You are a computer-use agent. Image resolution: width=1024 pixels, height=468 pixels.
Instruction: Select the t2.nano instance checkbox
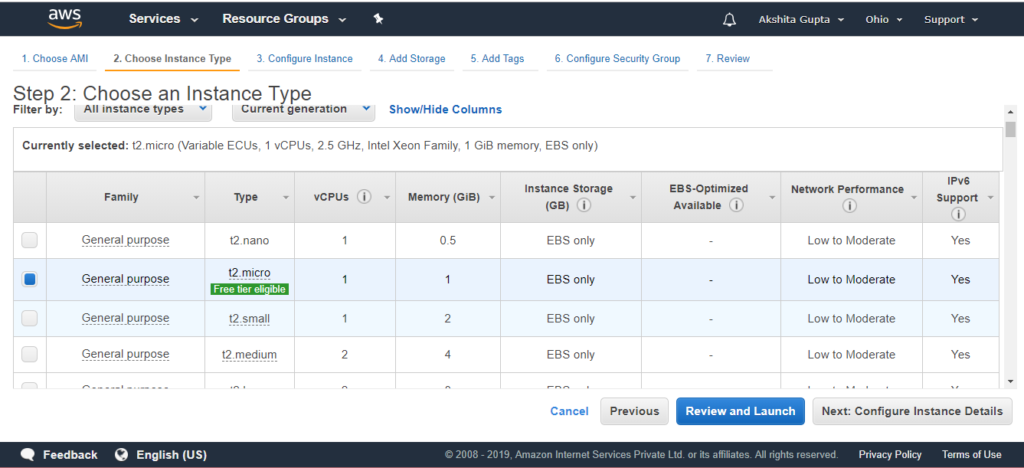click(29, 240)
